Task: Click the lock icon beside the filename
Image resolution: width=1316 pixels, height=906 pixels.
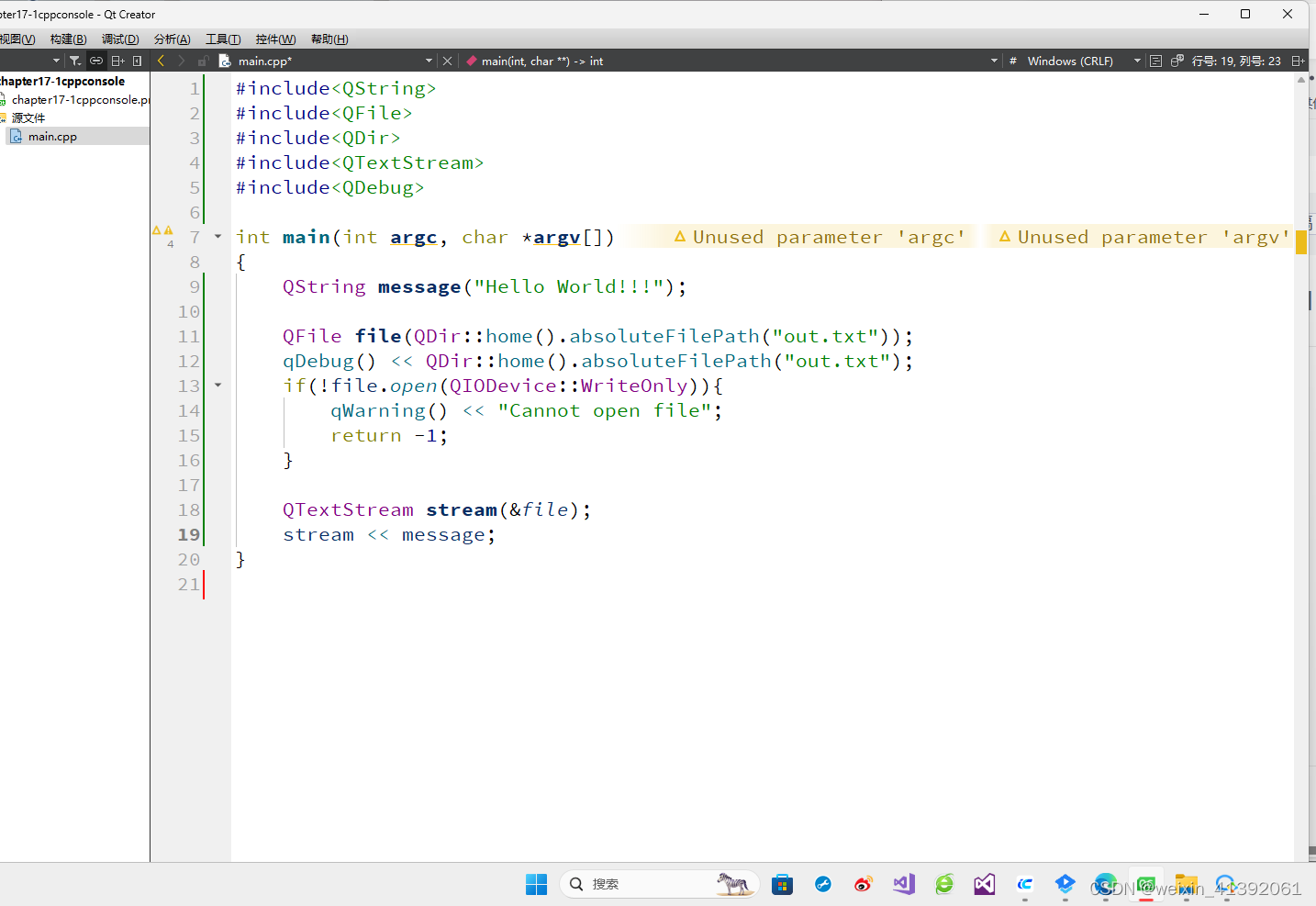Action: pos(203,61)
